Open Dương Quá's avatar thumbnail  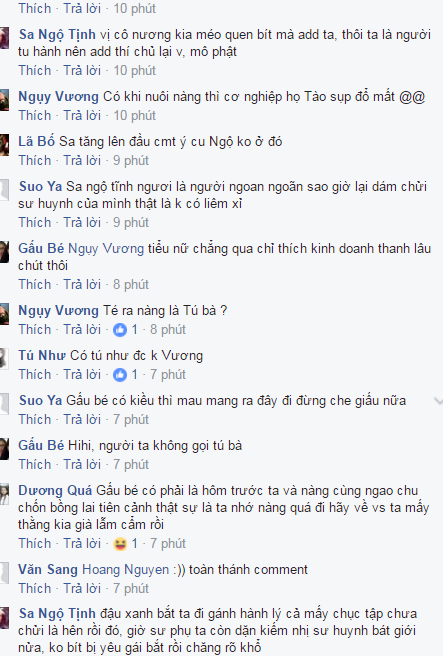pos(4,494)
